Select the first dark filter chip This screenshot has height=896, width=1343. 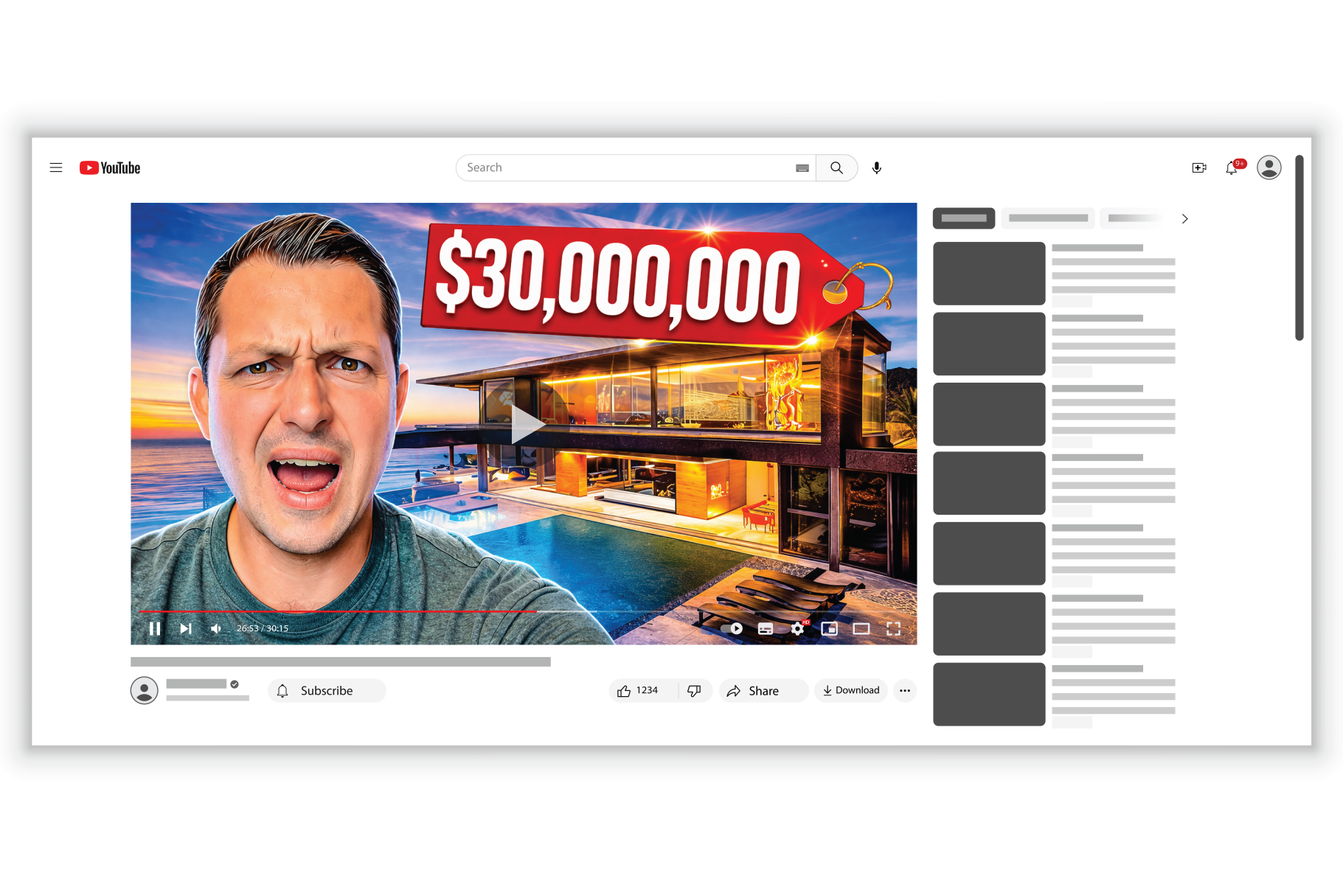pyautogui.click(x=963, y=218)
